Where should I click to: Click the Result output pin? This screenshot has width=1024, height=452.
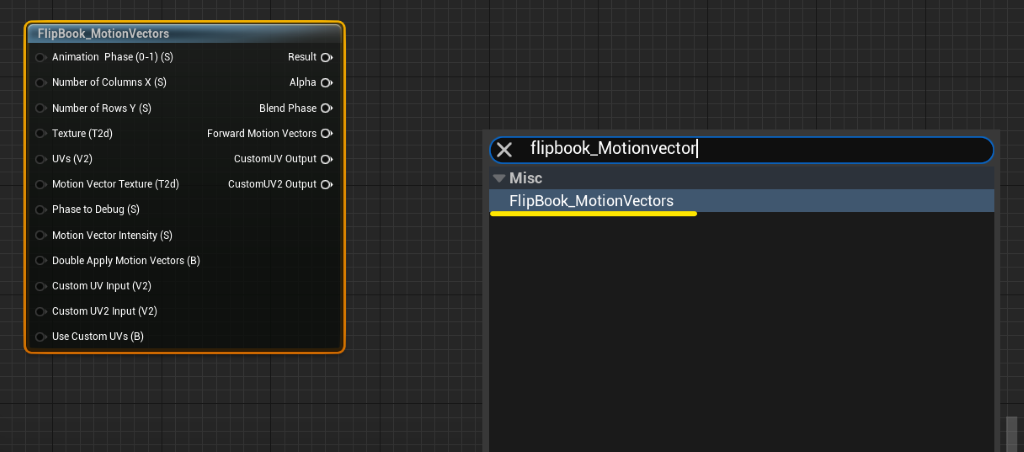(x=327, y=57)
